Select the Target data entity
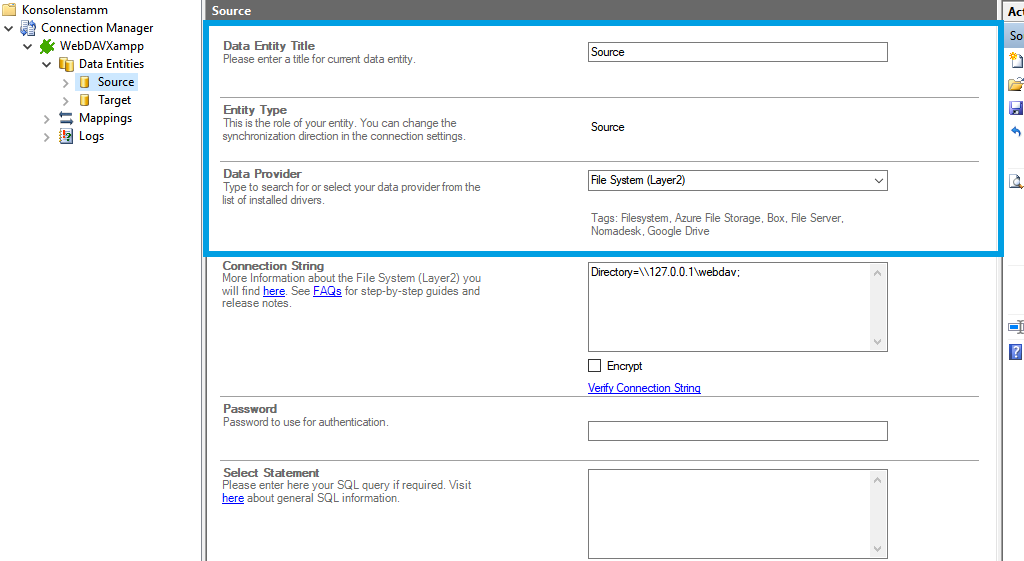This screenshot has height=561, width=1024. [114, 100]
